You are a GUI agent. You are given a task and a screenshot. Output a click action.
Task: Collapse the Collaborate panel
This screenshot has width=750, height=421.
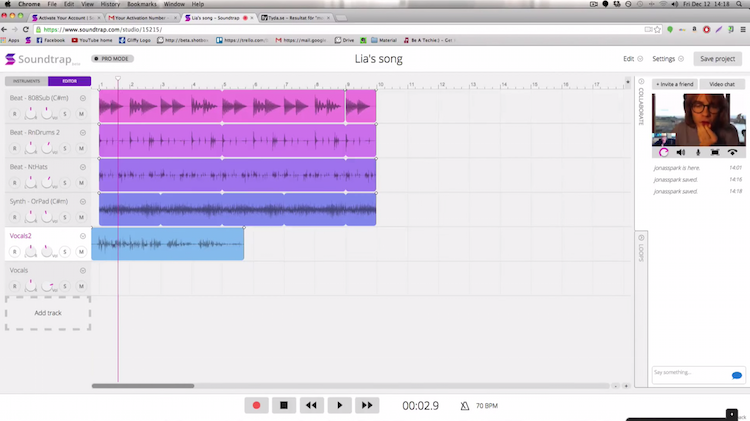point(641,81)
